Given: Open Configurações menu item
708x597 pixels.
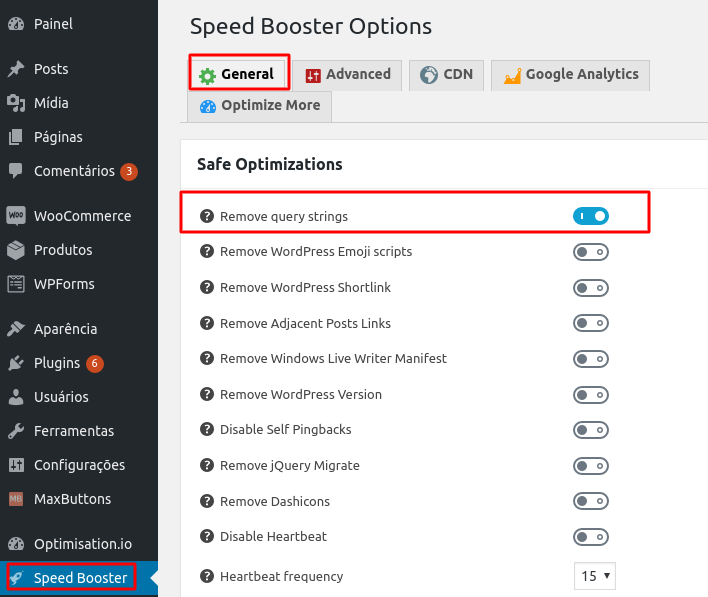Looking at the screenshot, I should click(x=79, y=465).
